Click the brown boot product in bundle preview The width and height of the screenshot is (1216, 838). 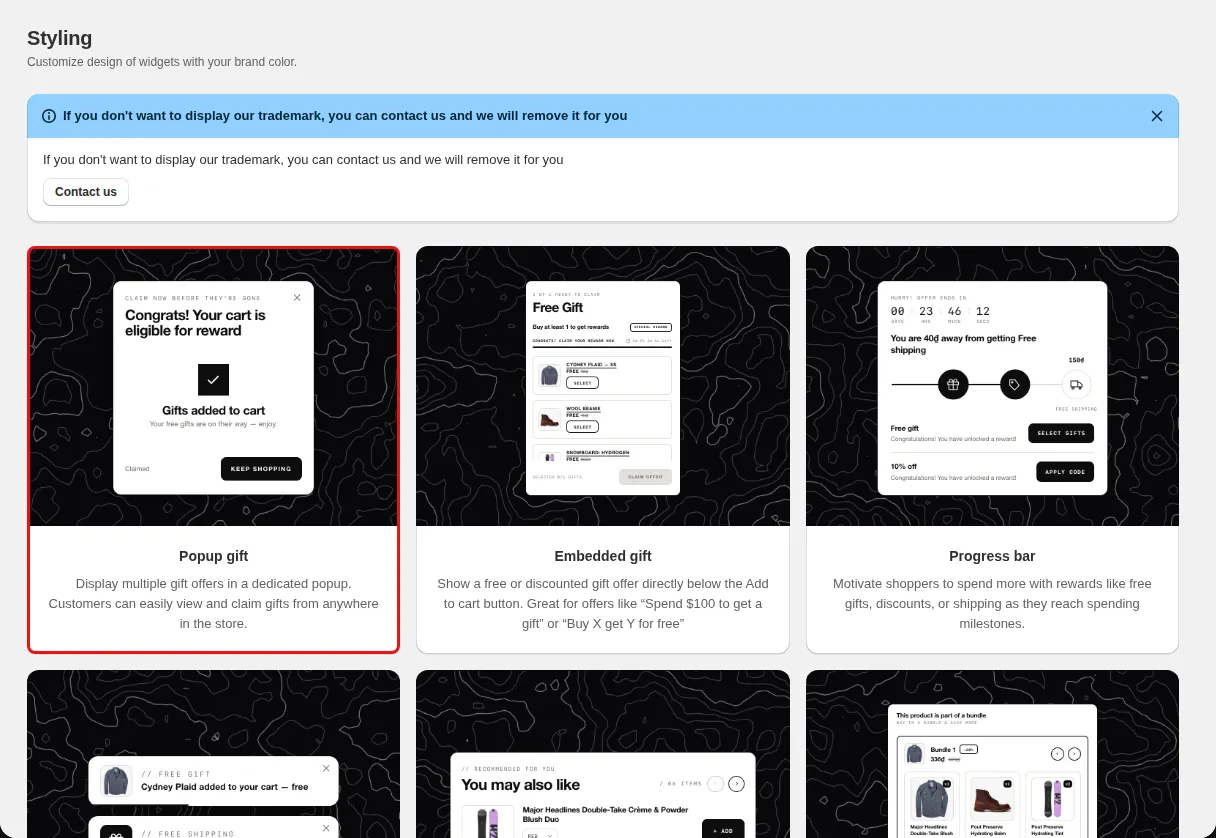(x=993, y=800)
